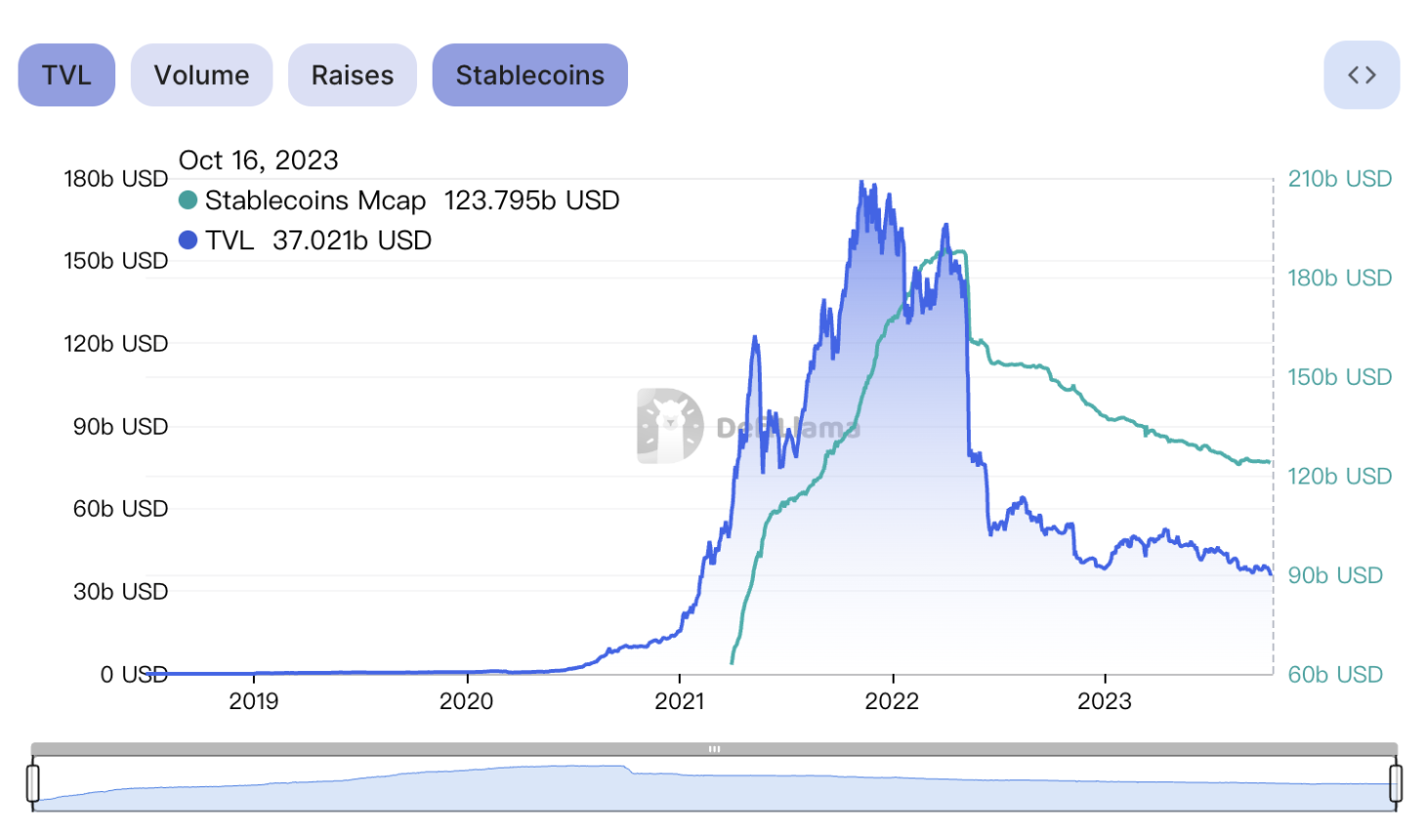Image resolution: width=1422 pixels, height=840 pixels.
Task: Click the 2022 x-axis label
Action: 893,701
